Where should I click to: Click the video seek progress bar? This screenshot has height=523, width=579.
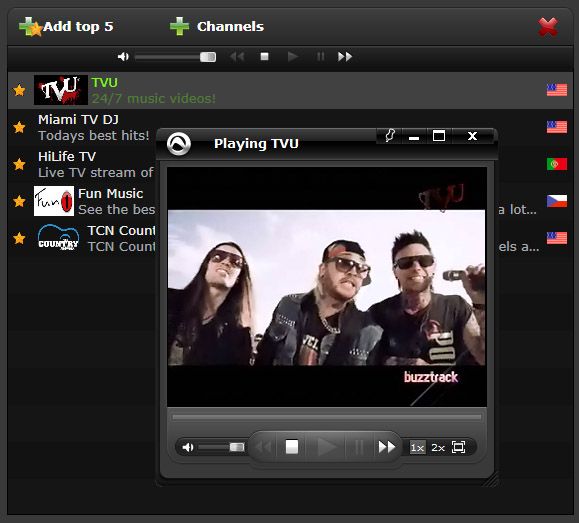(x=327, y=417)
